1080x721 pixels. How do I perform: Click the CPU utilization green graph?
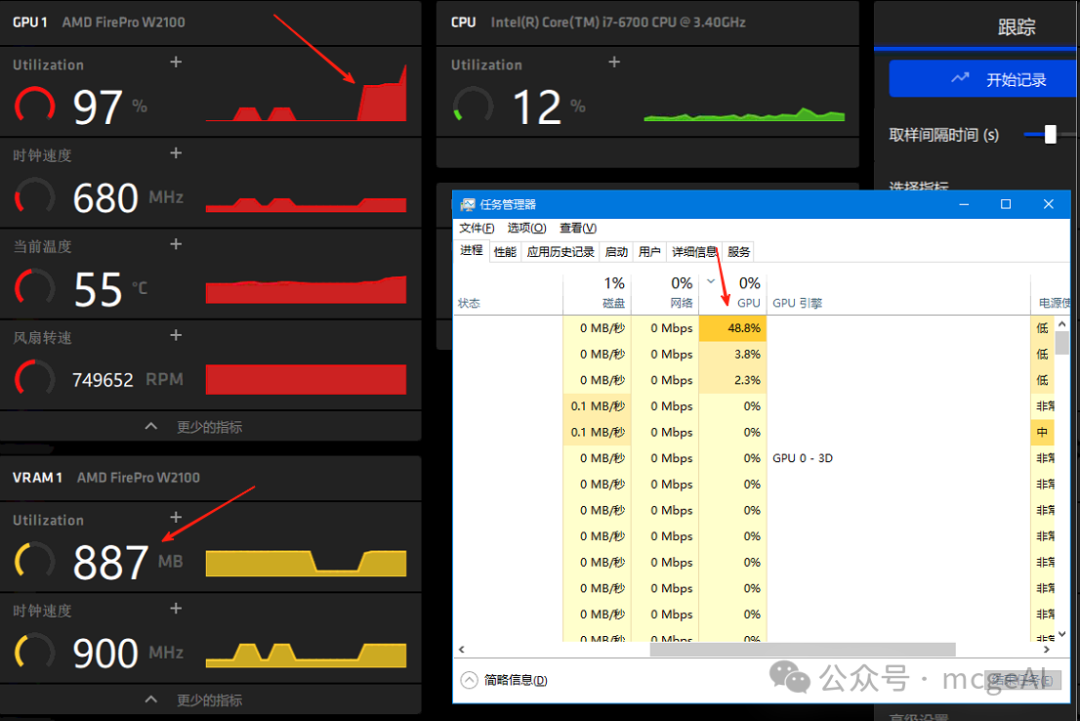pos(744,114)
